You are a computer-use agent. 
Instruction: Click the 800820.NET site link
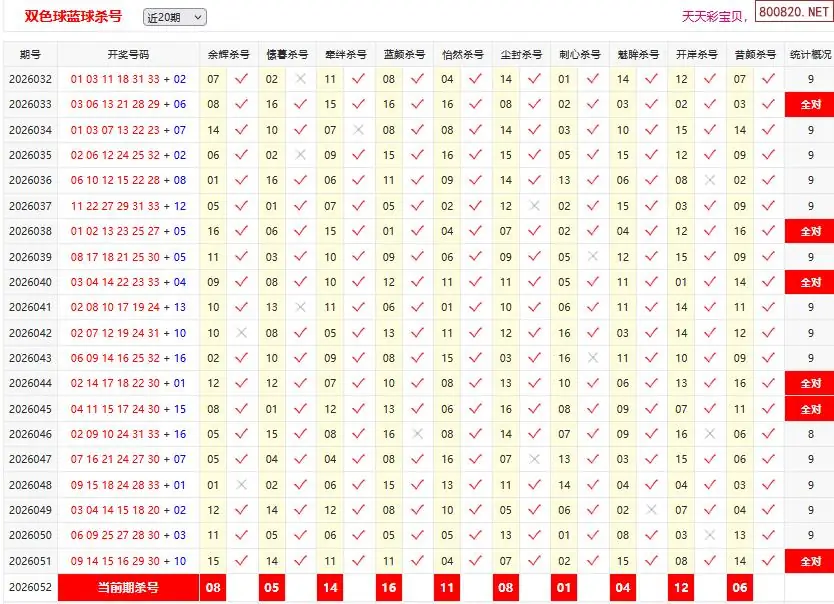pyautogui.click(x=794, y=12)
